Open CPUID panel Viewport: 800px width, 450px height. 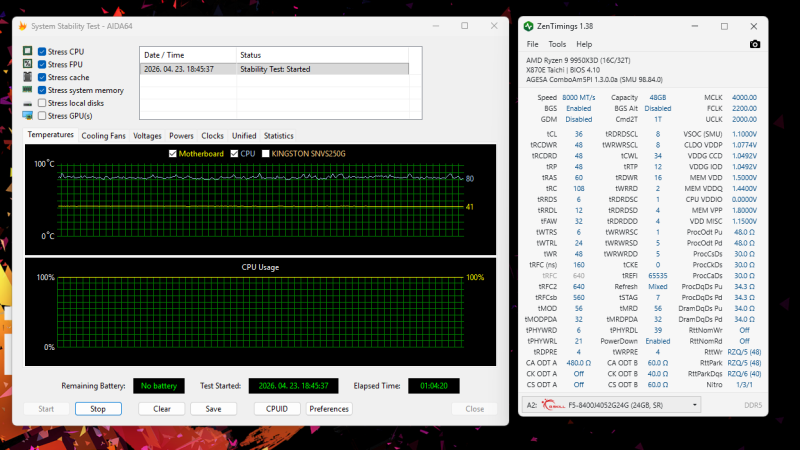click(x=277, y=409)
